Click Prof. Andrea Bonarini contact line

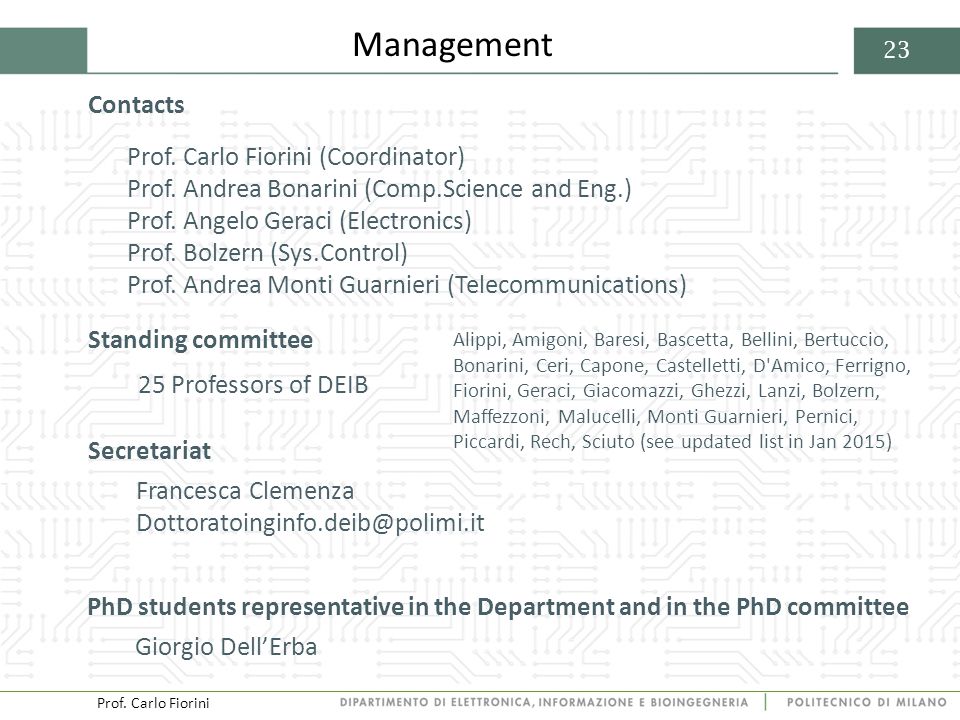379,189
